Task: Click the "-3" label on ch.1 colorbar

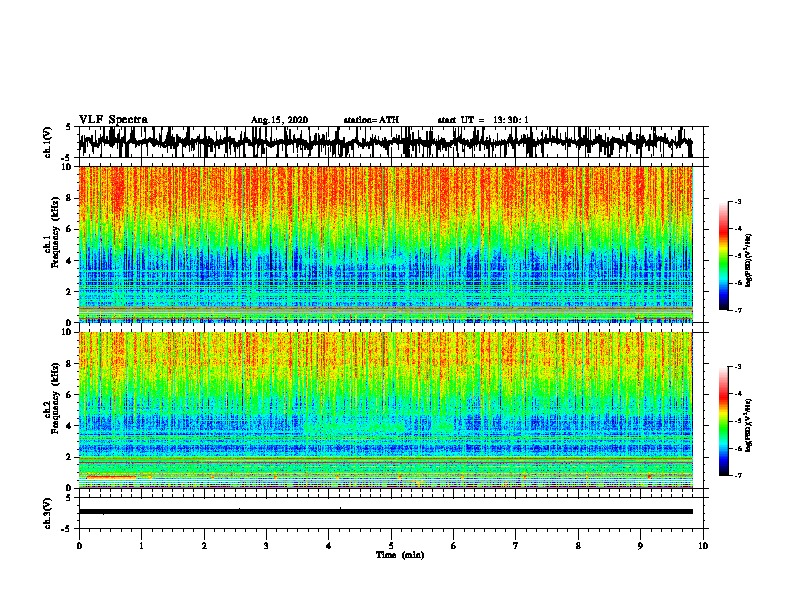Action: click(x=737, y=201)
